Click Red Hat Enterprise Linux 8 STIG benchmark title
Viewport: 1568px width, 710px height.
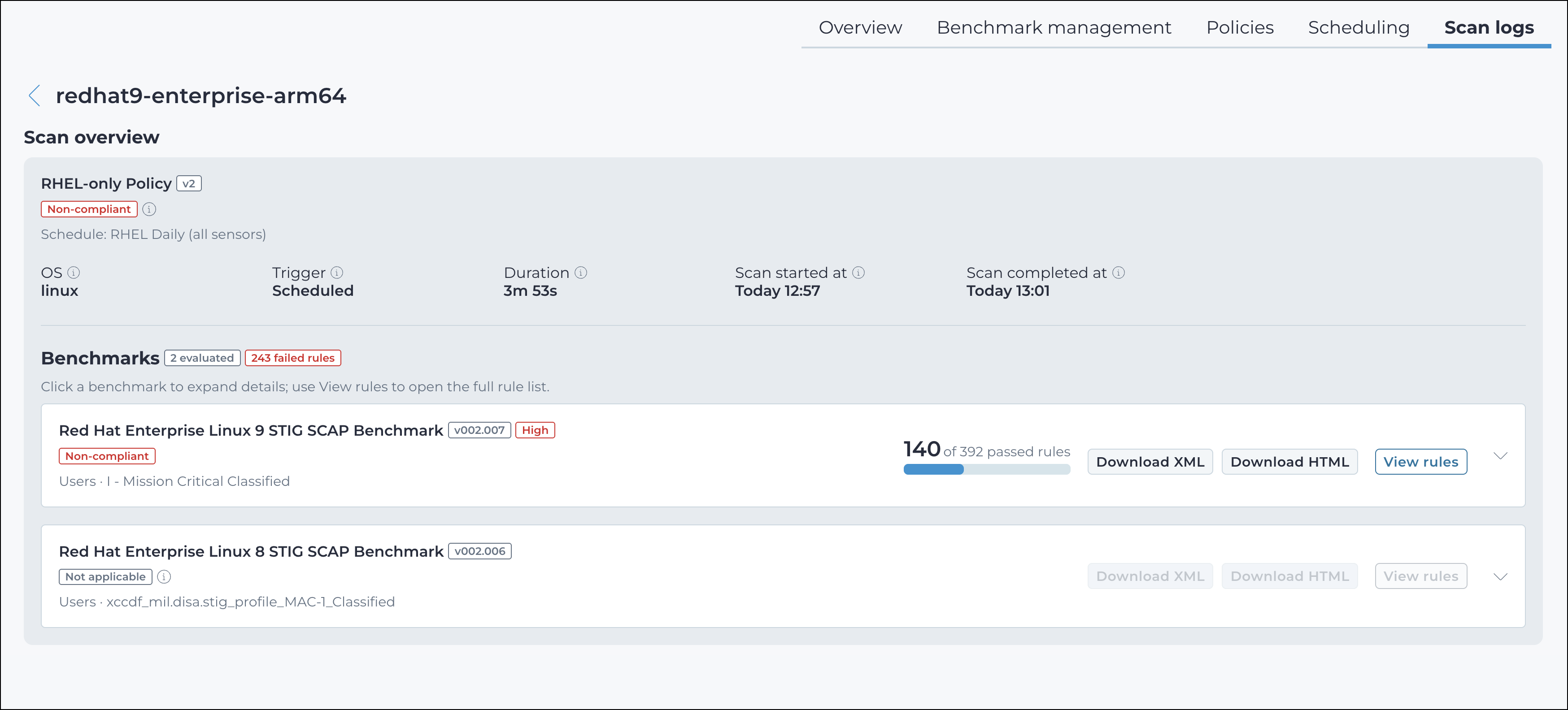(251, 551)
